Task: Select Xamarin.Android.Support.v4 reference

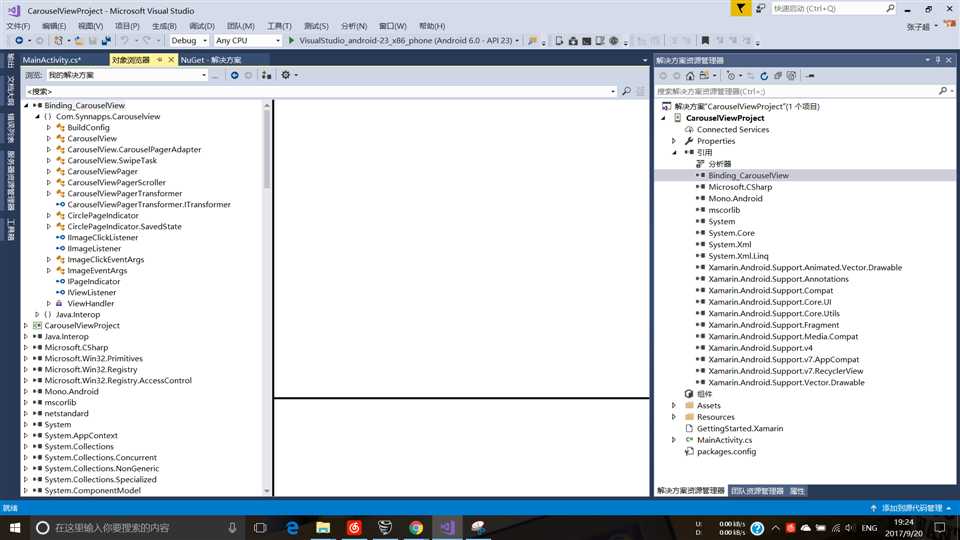Action: (x=760, y=348)
